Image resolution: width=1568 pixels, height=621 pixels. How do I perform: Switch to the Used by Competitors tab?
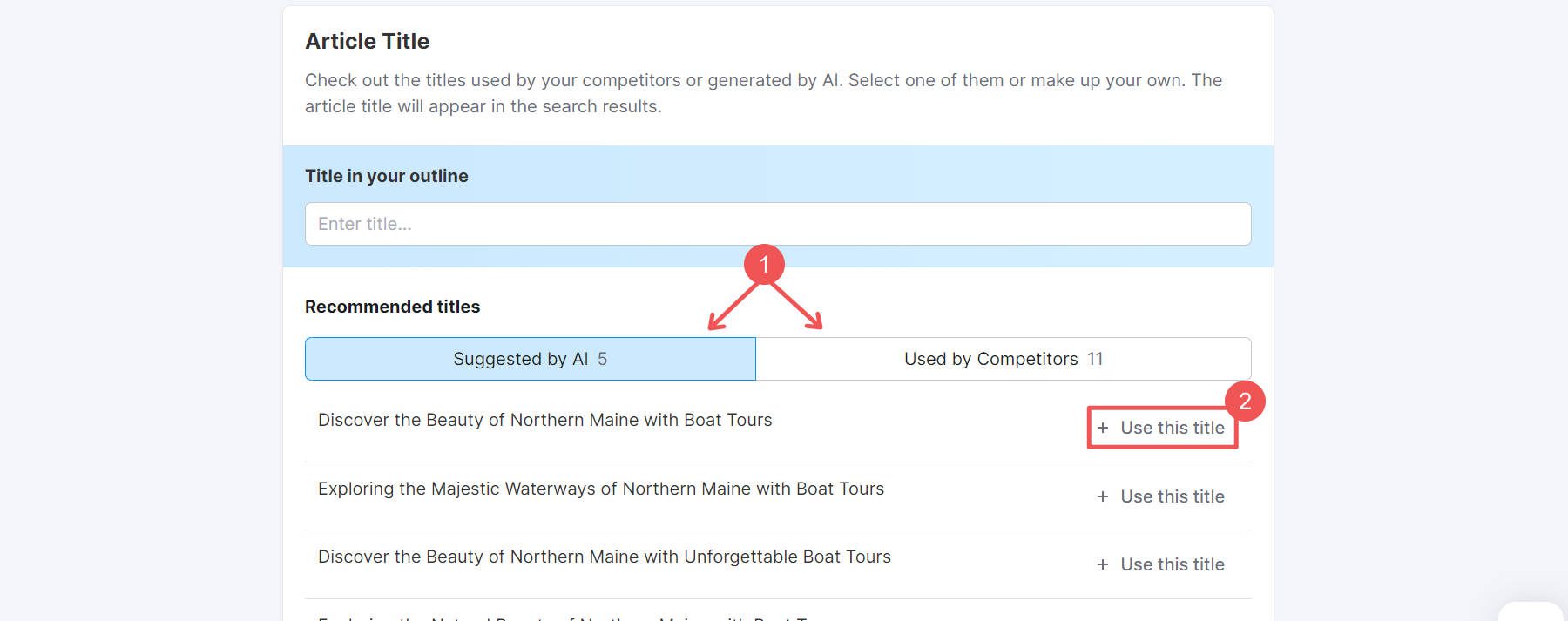pos(1002,358)
